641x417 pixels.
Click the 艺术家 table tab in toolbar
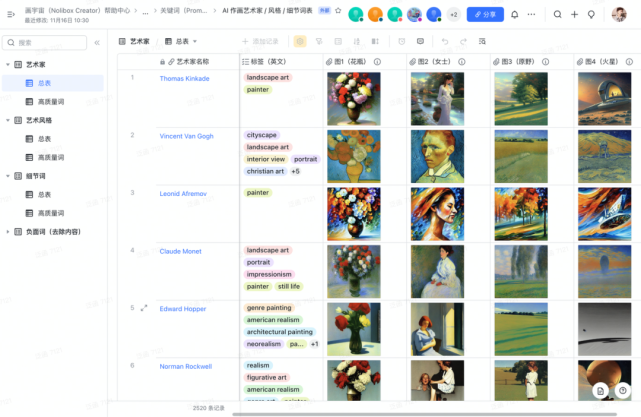point(134,41)
